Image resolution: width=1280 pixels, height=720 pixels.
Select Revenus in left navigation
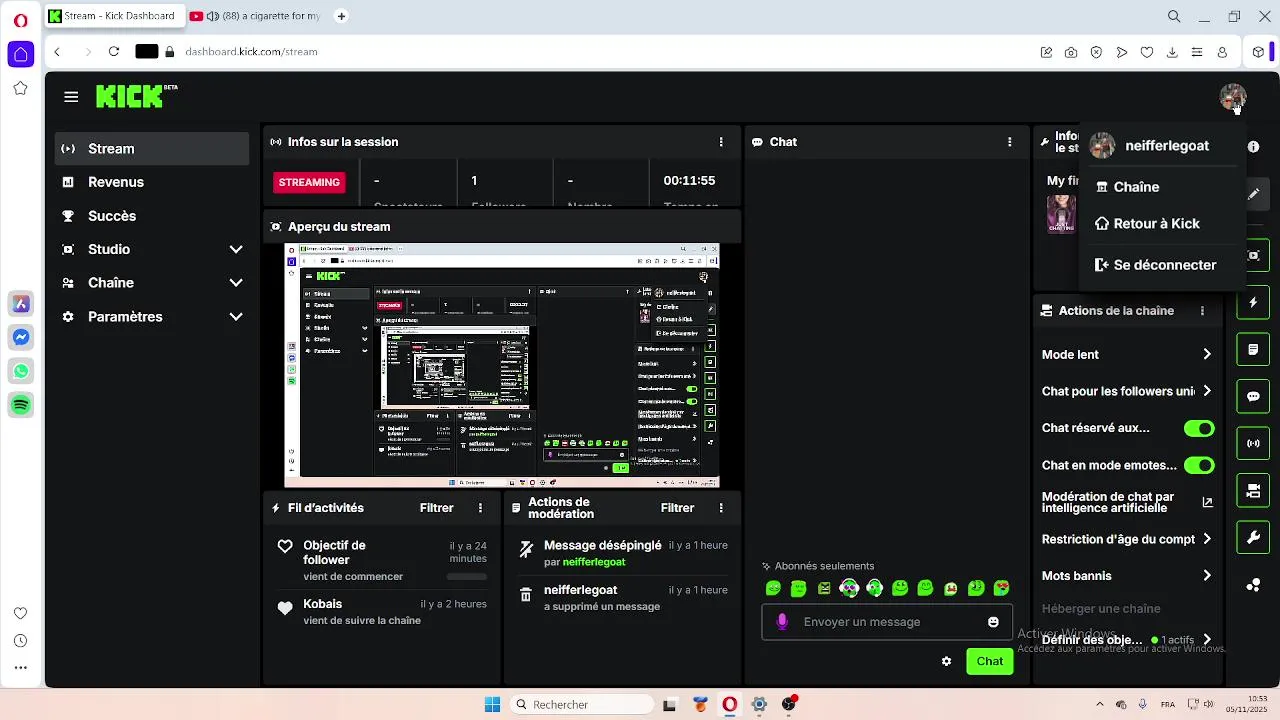click(152, 182)
